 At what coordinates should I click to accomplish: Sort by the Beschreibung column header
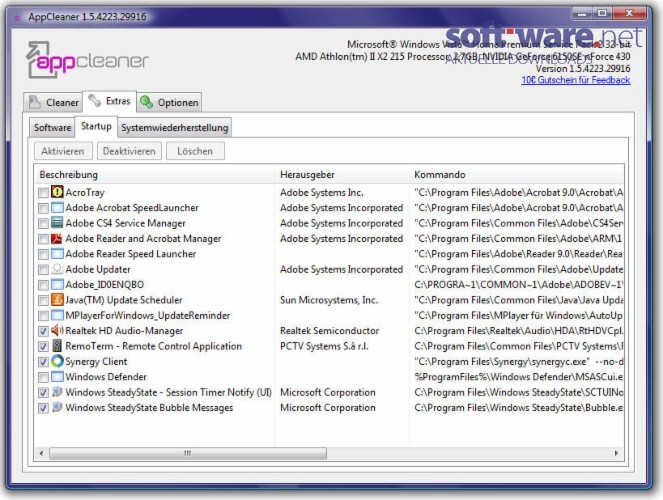(154, 175)
